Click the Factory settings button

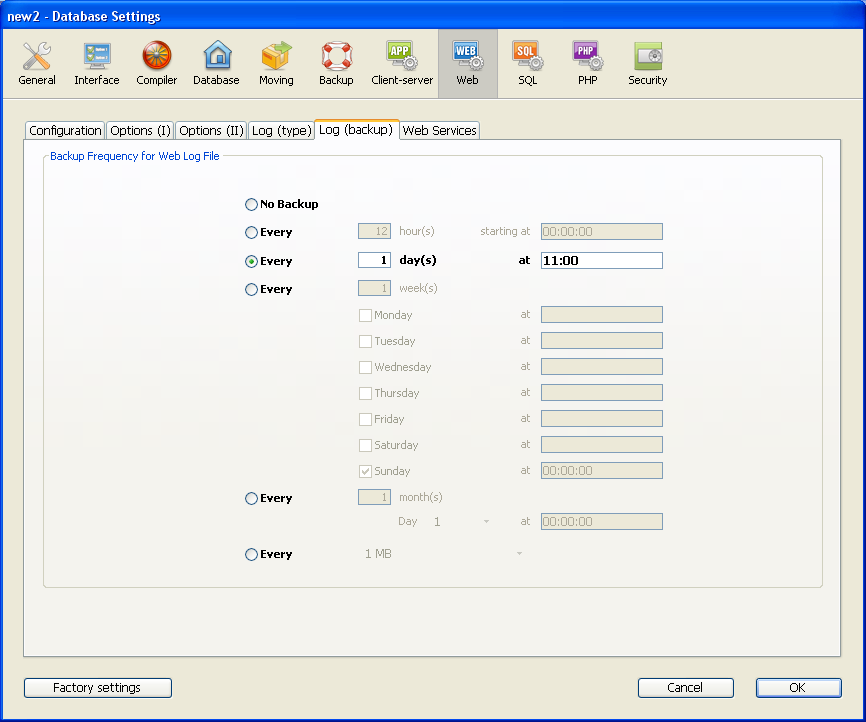[x=97, y=688]
